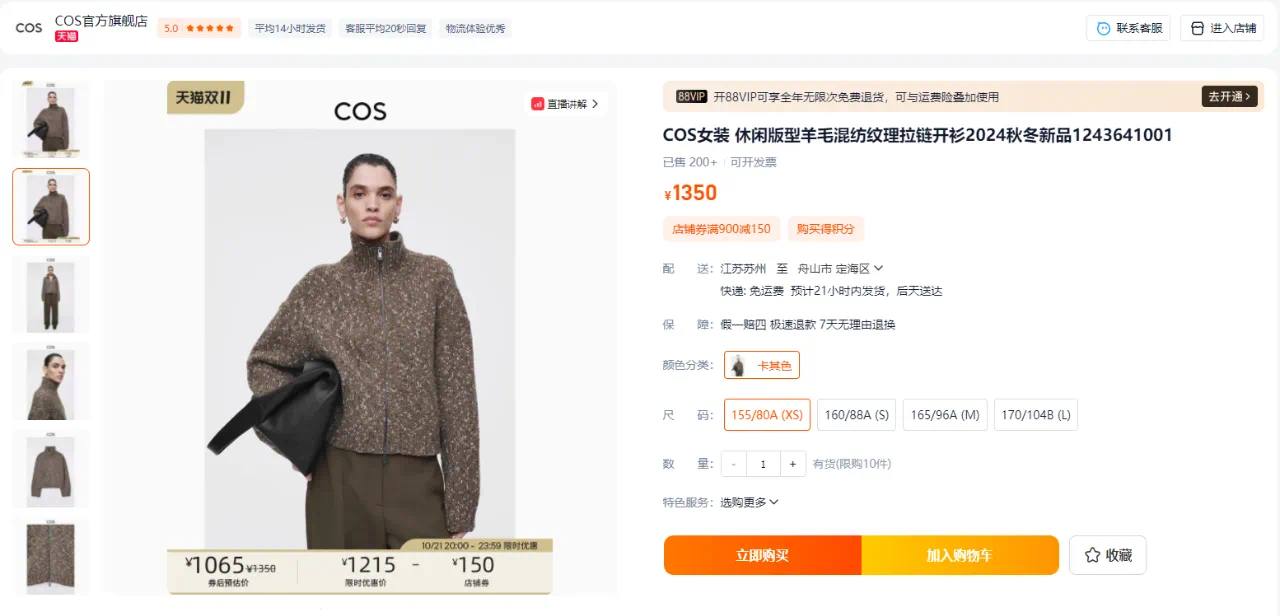Add item via 加入购物车 button
This screenshot has height=616, width=1280.
pyautogui.click(x=959, y=555)
